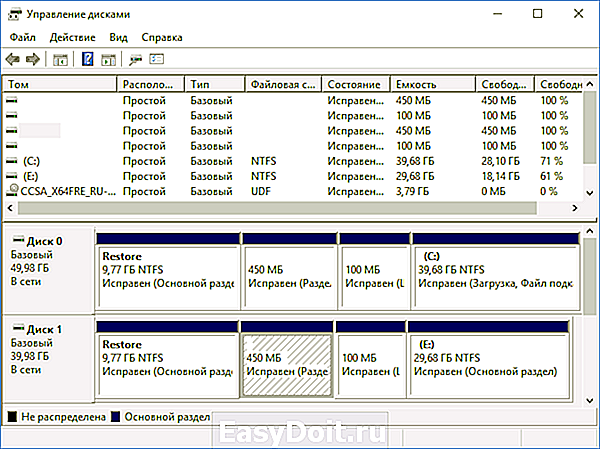This screenshot has width=600, height=449.
Task: Click the properties checklist toolbar icon
Action: pos(157,59)
